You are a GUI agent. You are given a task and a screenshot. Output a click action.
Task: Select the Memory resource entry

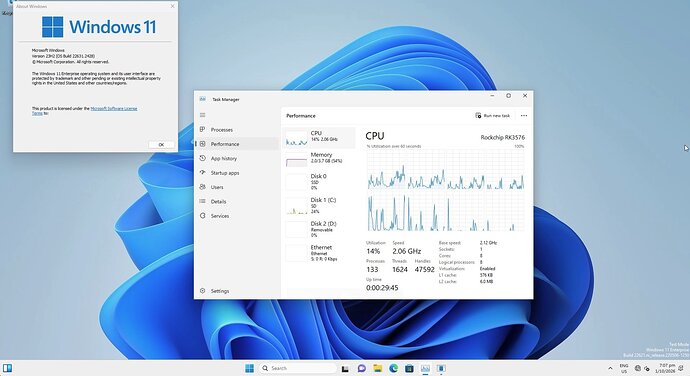tap(319, 159)
